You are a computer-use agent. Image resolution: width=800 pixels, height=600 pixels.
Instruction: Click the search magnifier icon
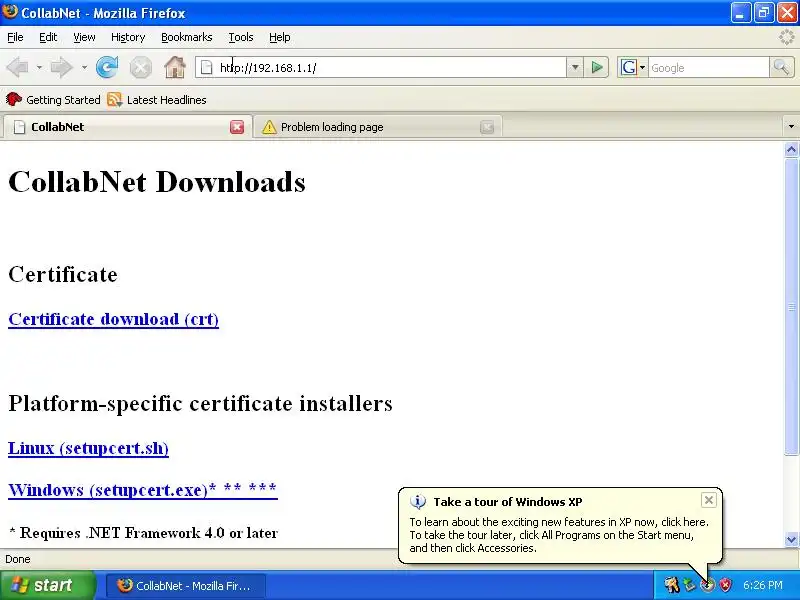pos(781,67)
